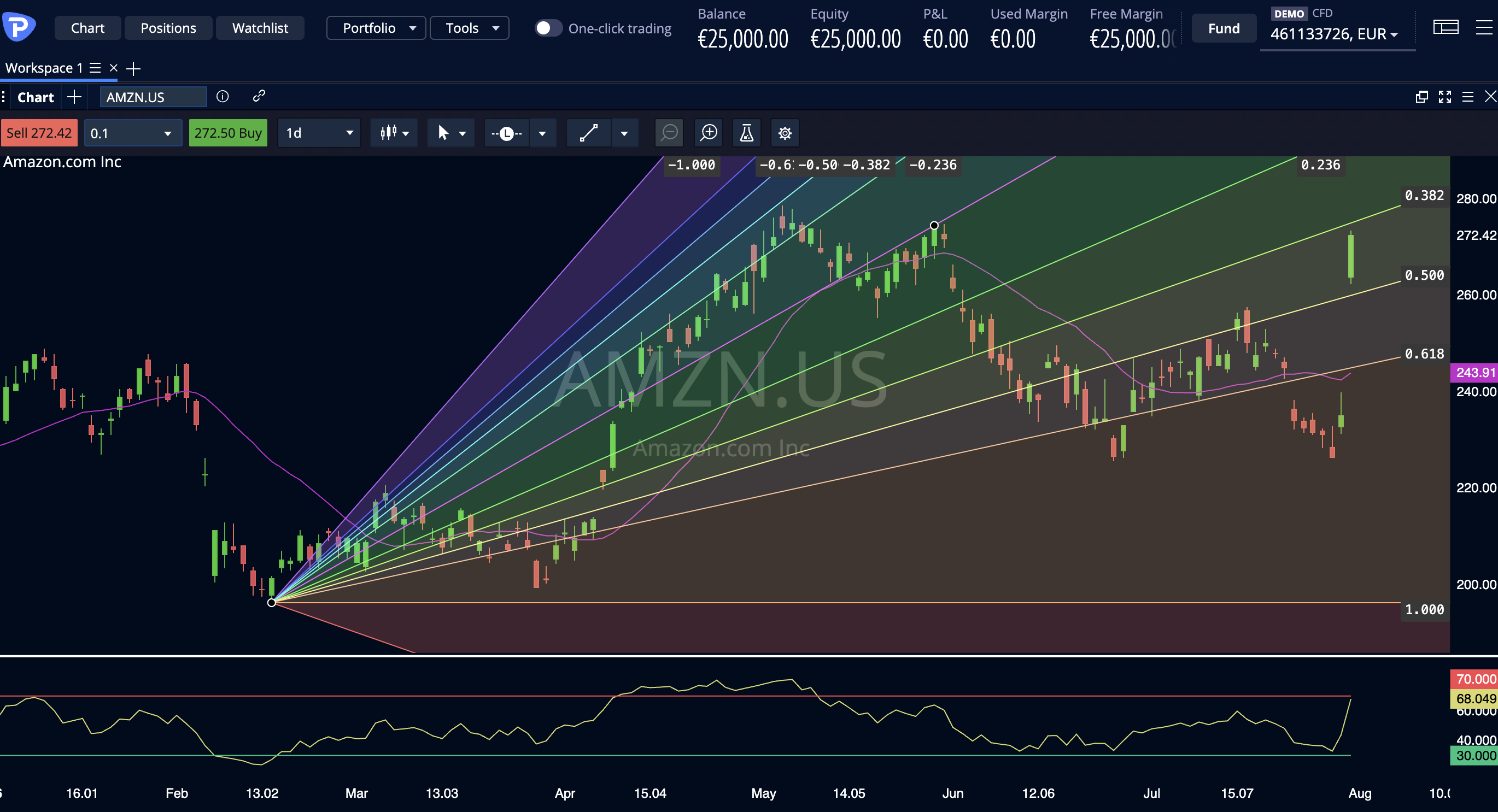
Task: Click the Balance €25,000.00 value
Action: click(x=742, y=39)
